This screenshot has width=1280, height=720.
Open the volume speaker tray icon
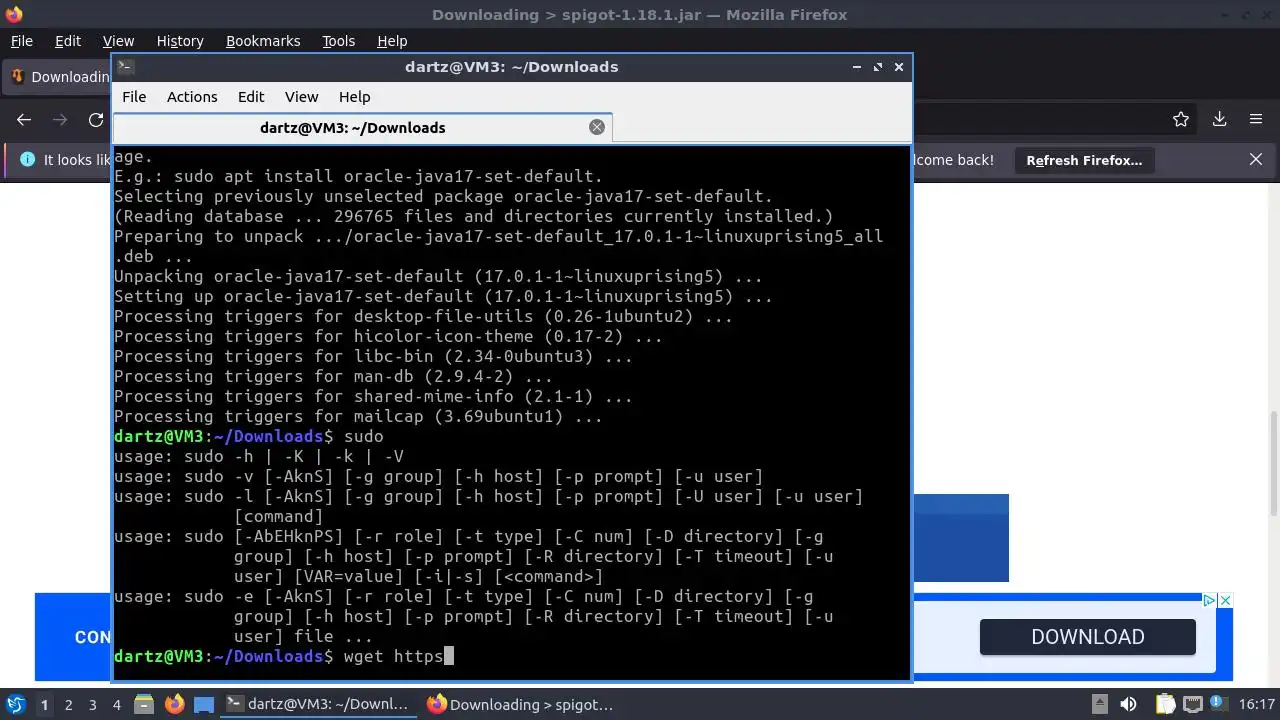[1128, 704]
